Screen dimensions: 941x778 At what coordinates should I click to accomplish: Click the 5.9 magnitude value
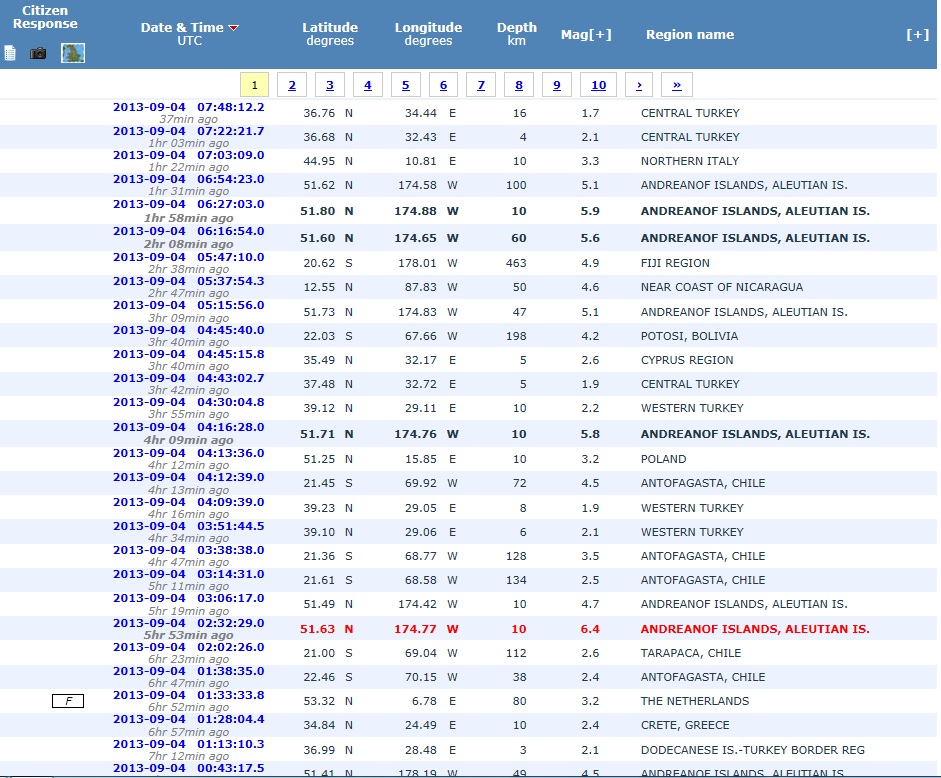coord(590,211)
